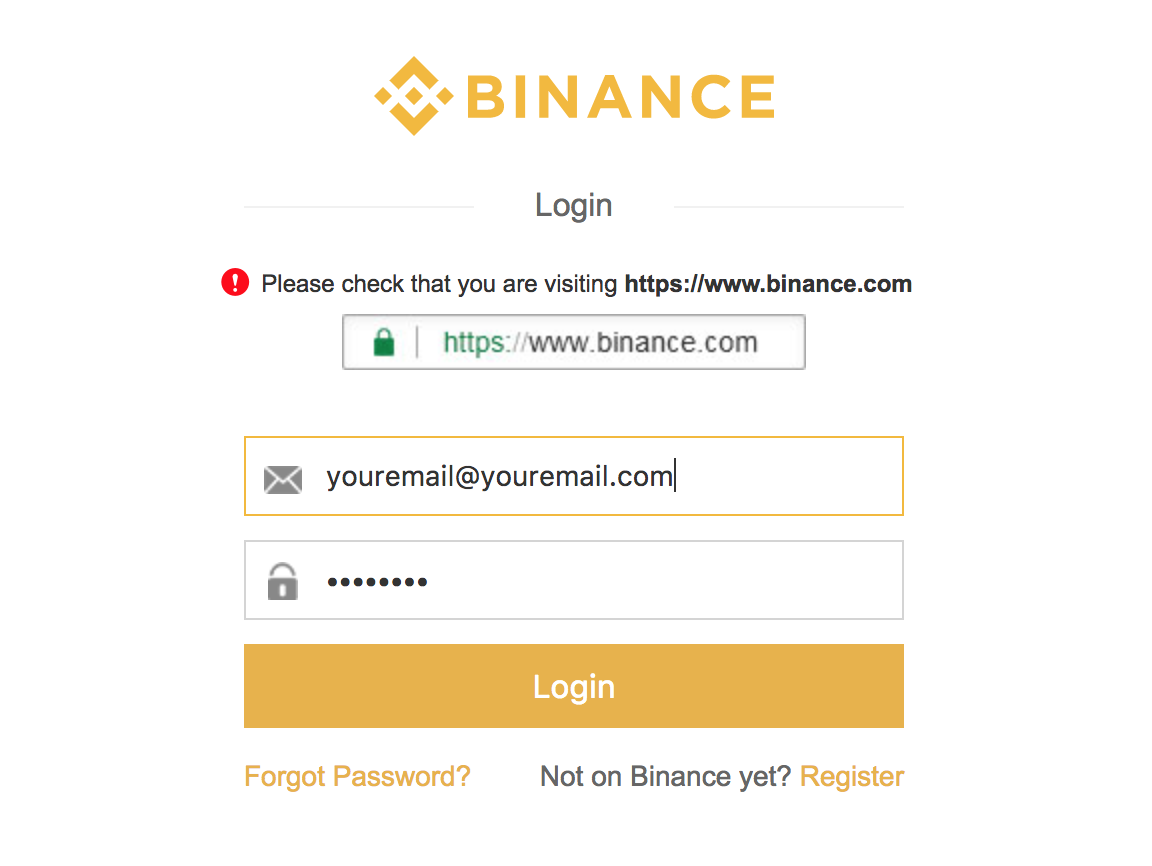Click www.binance.com in the address bar illustration
The width and height of the screenshot is (1152, 866).
(x=643, y=342)
